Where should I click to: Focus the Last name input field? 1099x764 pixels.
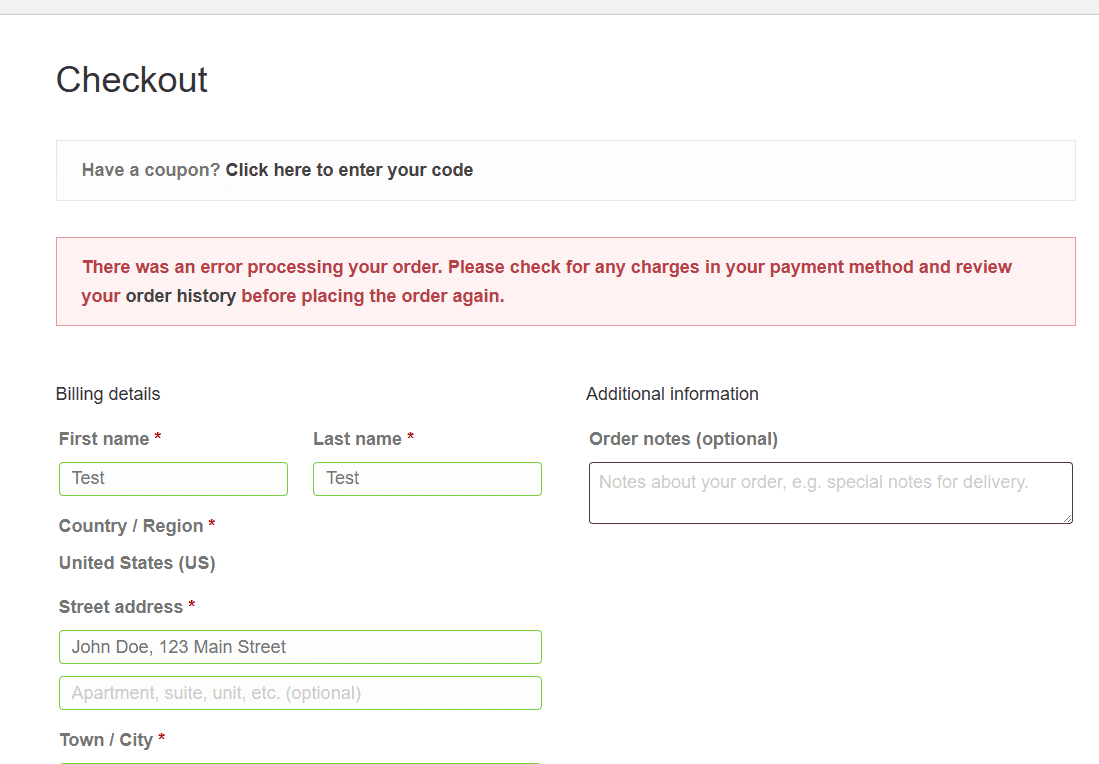(428, 479)
